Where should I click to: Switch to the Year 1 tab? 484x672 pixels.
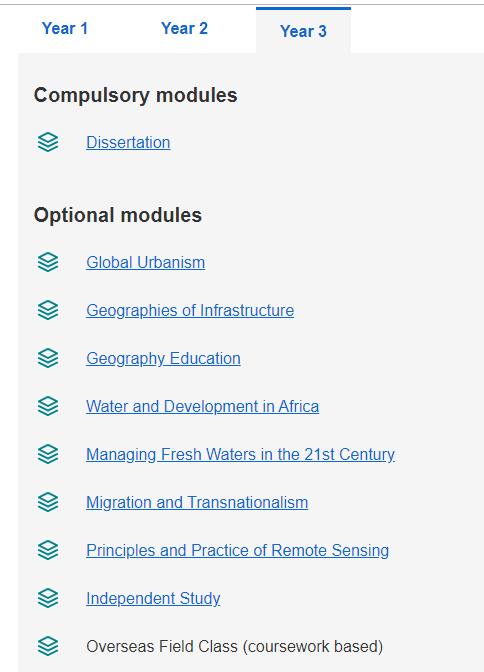point(65,29)
